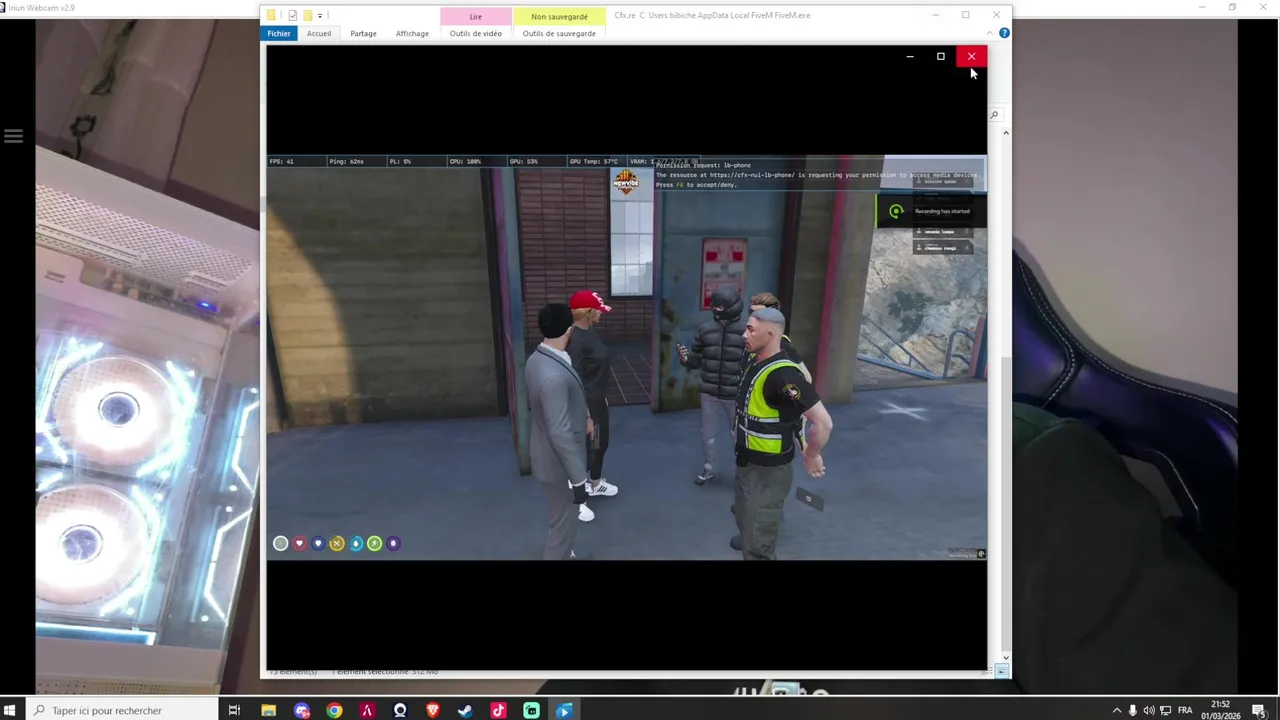This screenshot has width=1280, height=720.
Task: Switch to large icons view in Explorer status bar
Action: tap(1002, 671)
